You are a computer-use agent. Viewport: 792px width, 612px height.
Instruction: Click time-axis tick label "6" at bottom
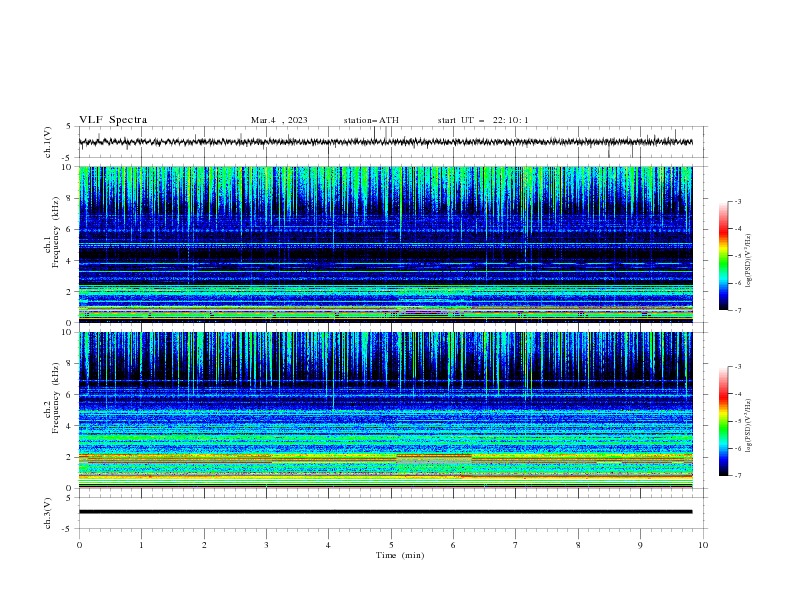point(453,545)
